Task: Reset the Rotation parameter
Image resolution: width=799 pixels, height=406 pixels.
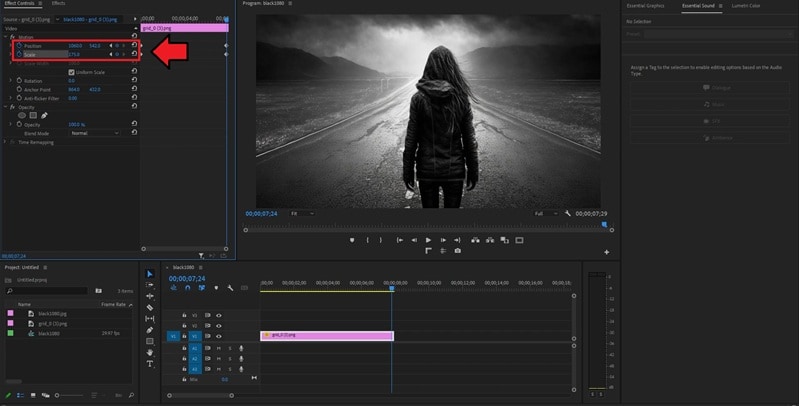Action: 135,80
